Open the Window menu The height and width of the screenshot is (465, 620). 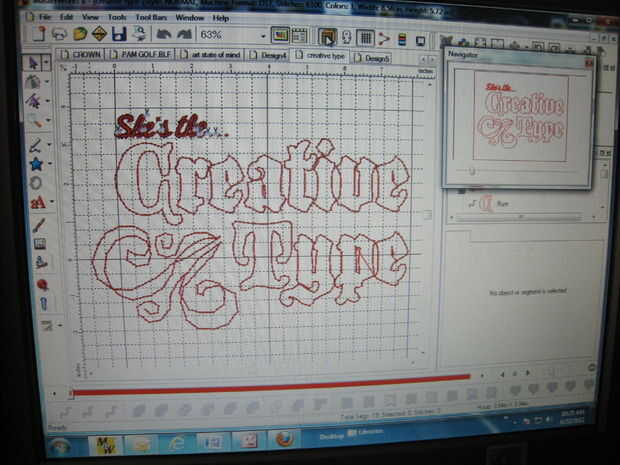tap(190, 18)
